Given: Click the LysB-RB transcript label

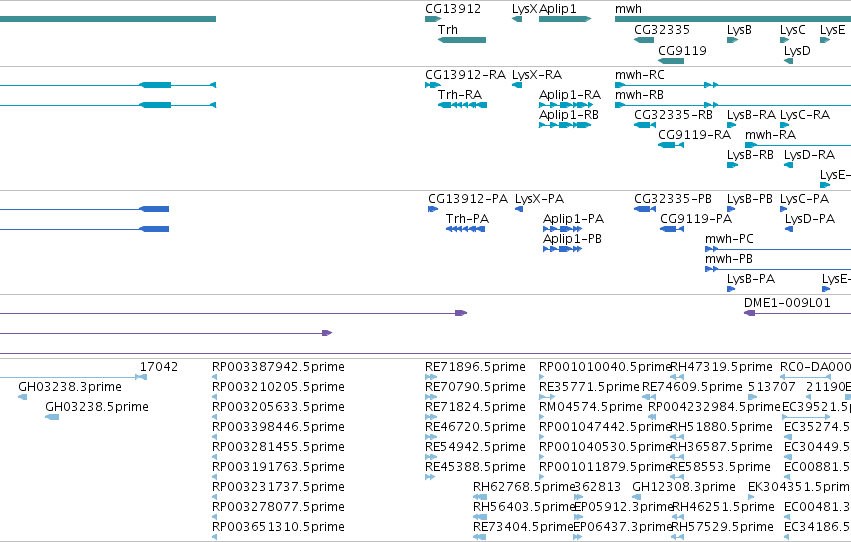Looking at the screenshot, I should click(750, 155).
